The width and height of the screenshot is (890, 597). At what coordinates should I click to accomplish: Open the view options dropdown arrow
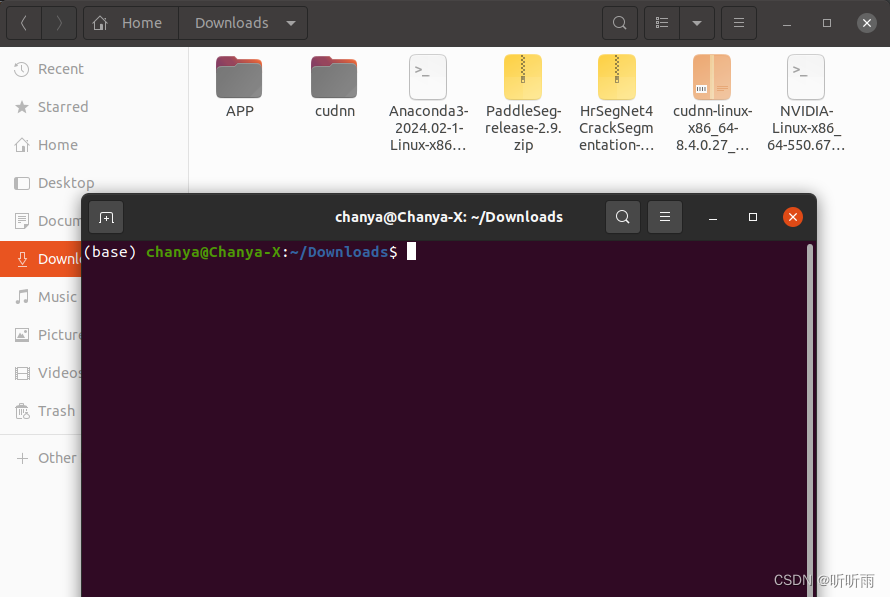pyautogui.click(x=697, y=22)
